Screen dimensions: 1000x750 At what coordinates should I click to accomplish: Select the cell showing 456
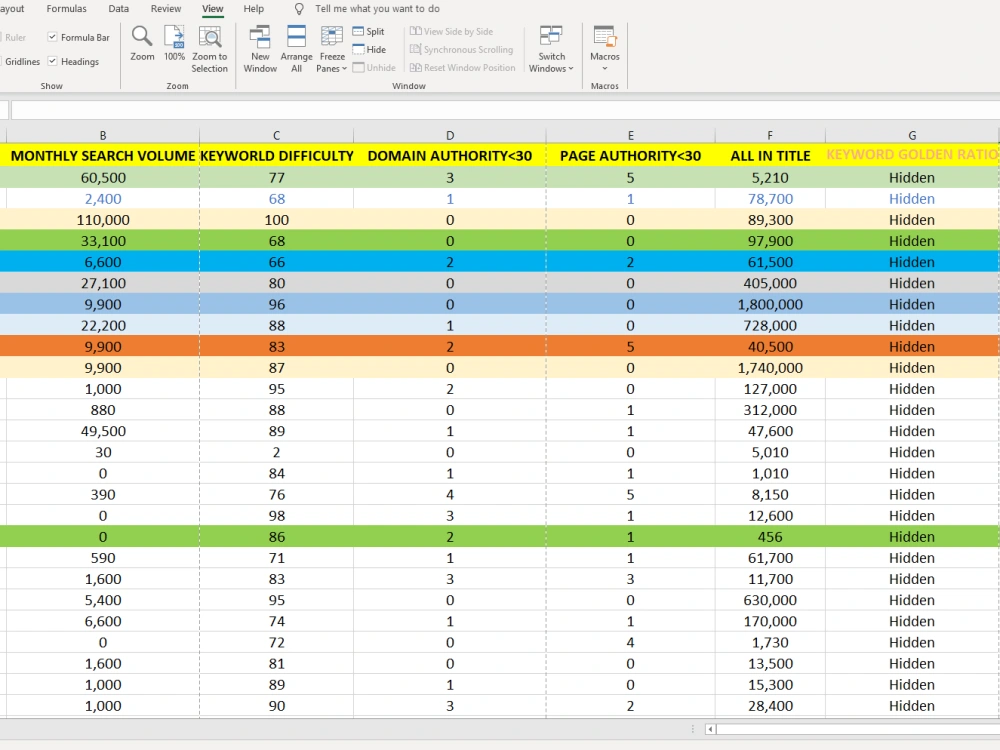click(x=770, y=536)
